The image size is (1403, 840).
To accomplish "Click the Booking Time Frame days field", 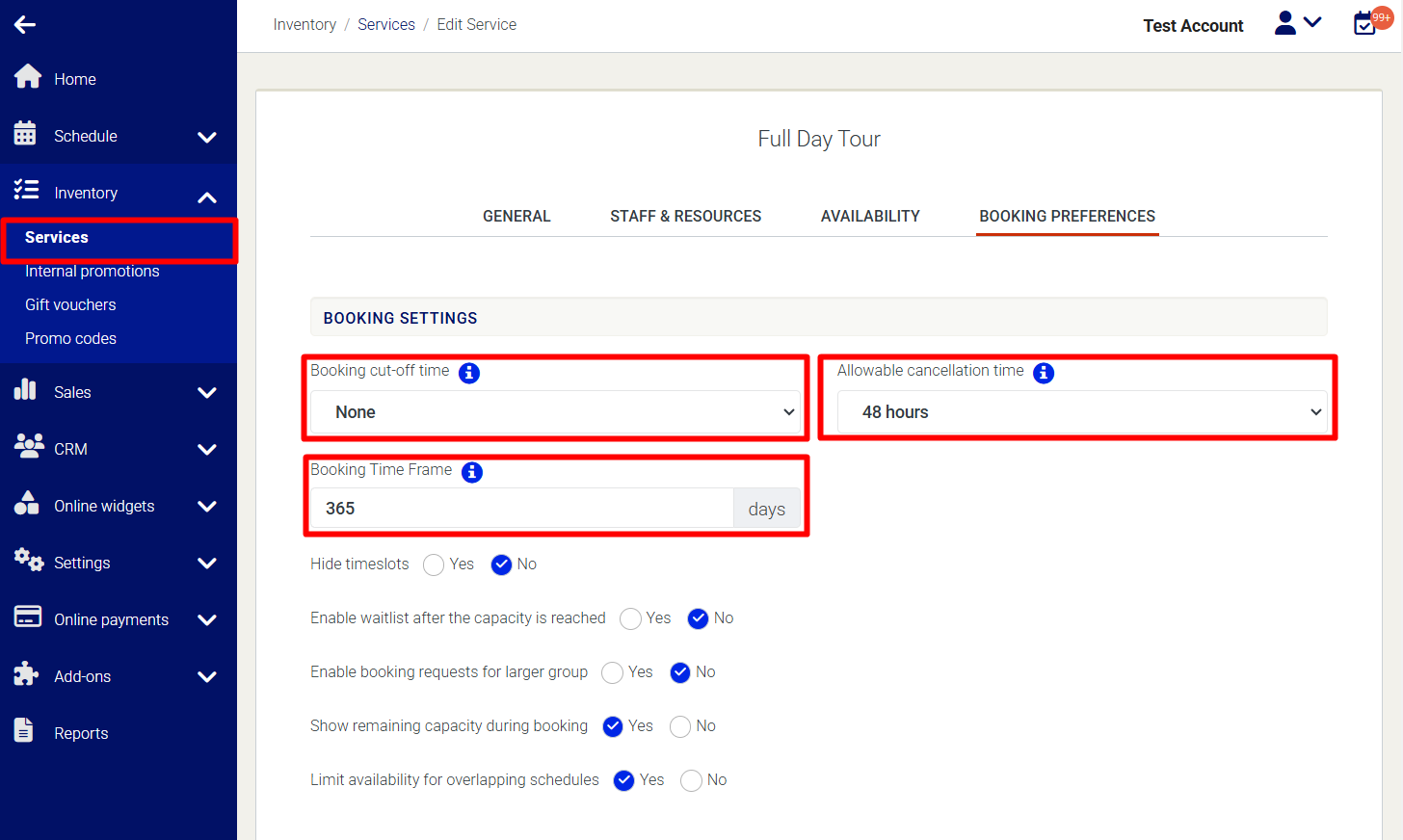I will (x=521, y=509).
